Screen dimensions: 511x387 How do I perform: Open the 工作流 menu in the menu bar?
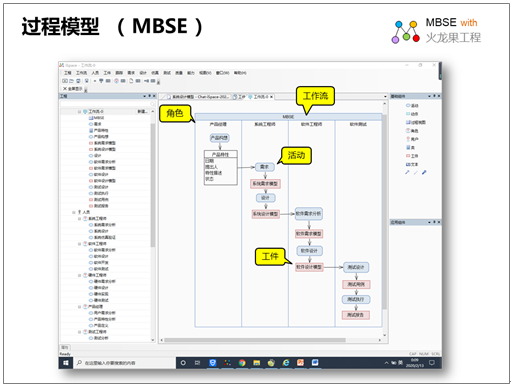pyautogui.click(x=81, y=73)
